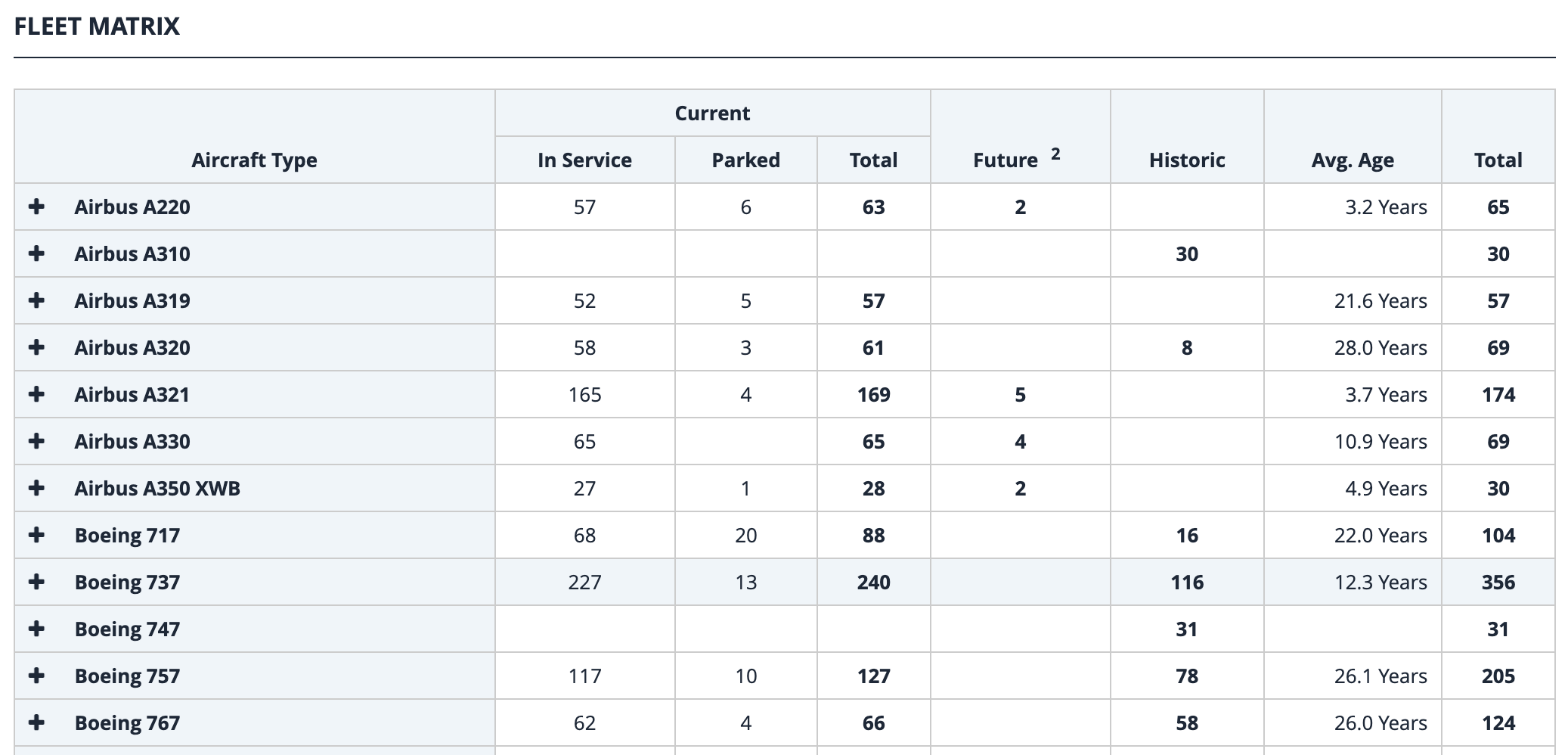The image size is (1568, 755).
Task: Select the 104 total Boeing 717 cell
Action: [1498, 536]
